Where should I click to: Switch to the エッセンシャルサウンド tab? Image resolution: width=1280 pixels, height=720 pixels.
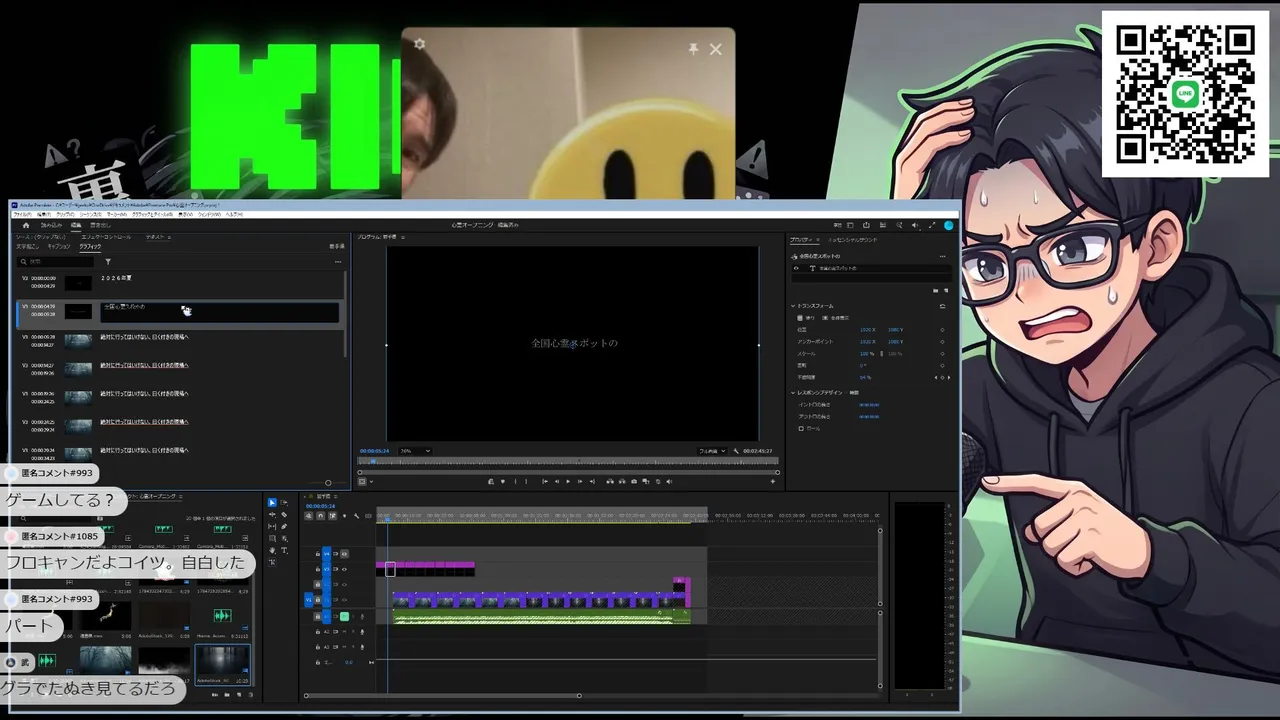(853, 240)
